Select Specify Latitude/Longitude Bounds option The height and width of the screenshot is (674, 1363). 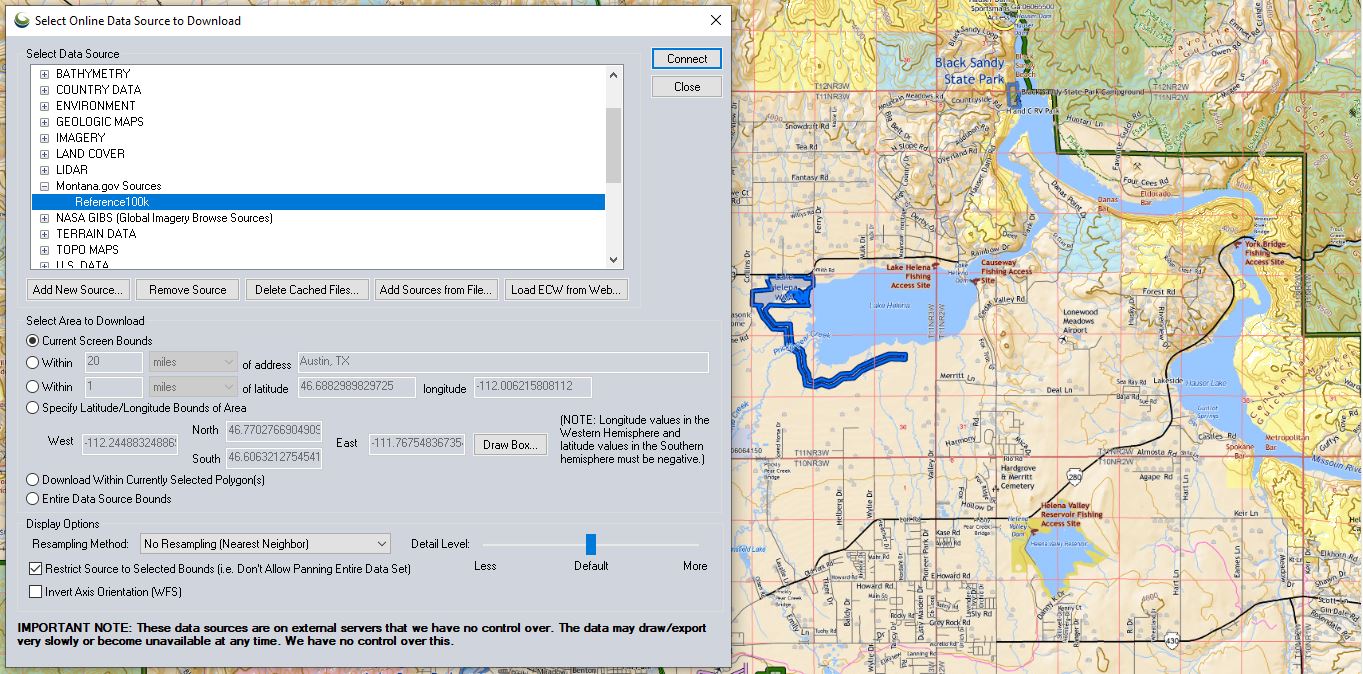33,408
